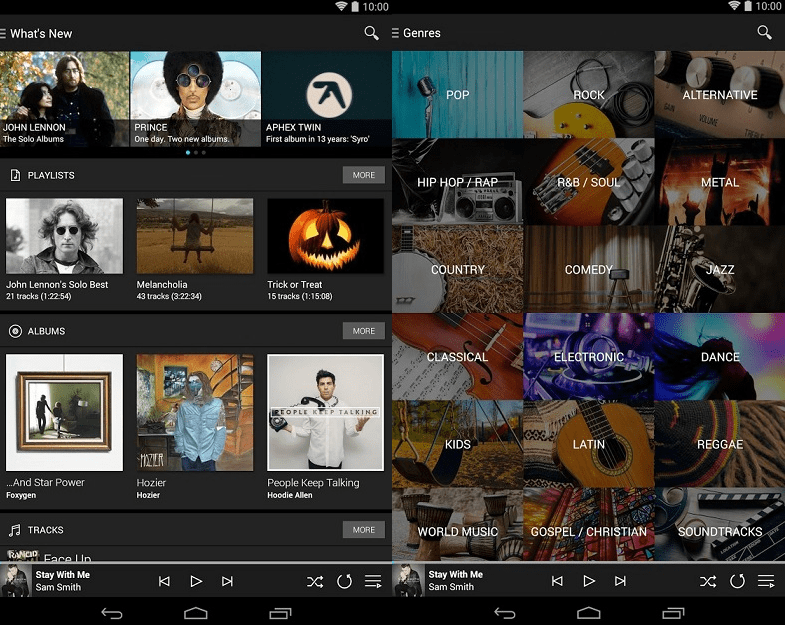Viewport: 785px width, 625px height.
Task: Select the Pop genre tile
Action: [458, 94]
